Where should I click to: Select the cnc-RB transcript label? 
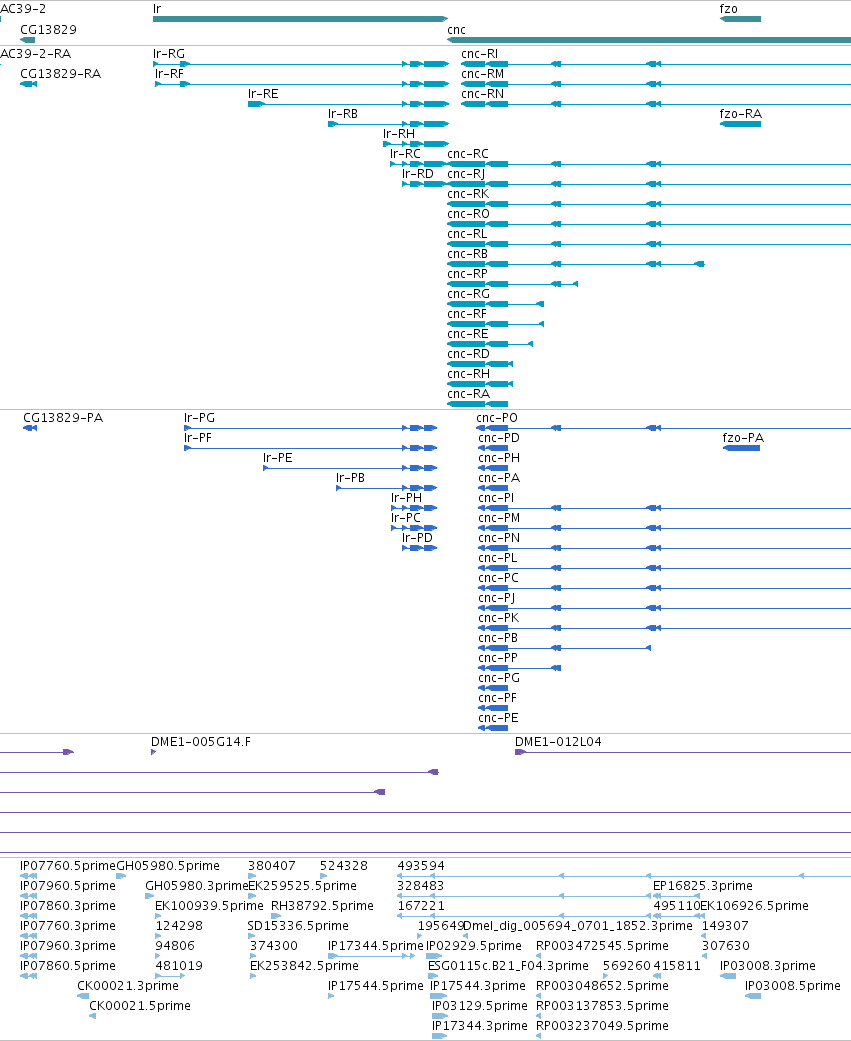(x=467, y=254)
